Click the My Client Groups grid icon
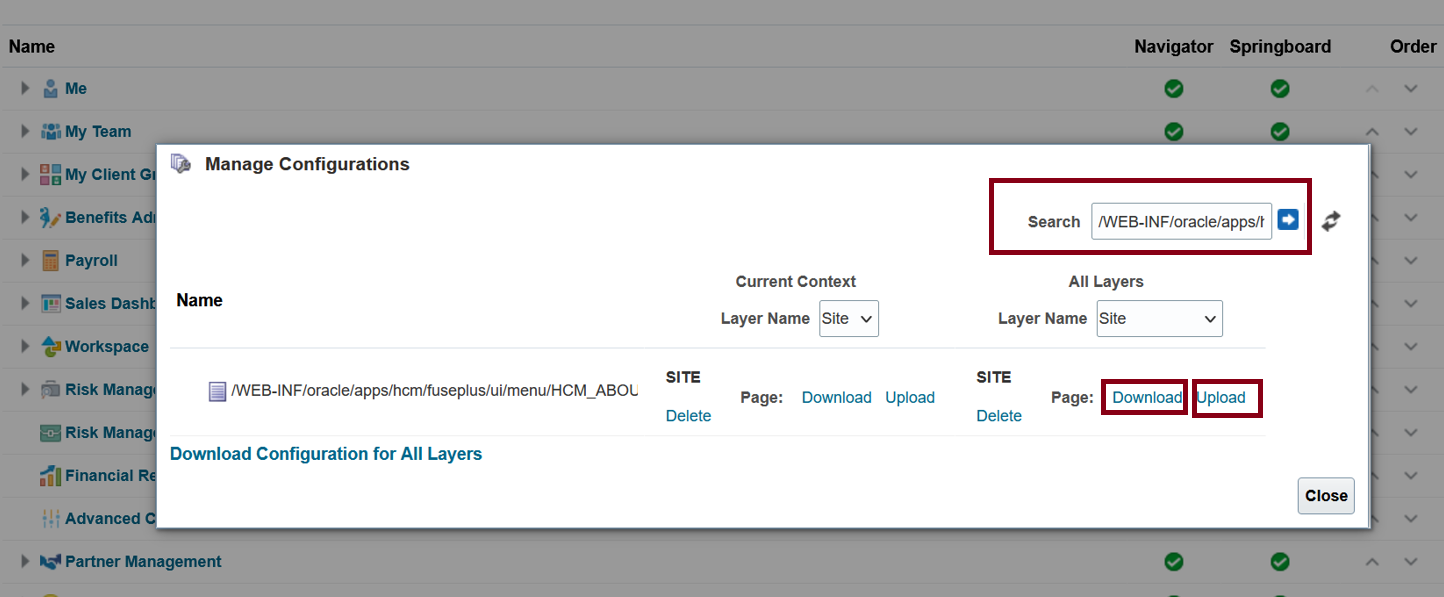Image resolution: width=1444 pixels, height=597 pixels. 51,175
